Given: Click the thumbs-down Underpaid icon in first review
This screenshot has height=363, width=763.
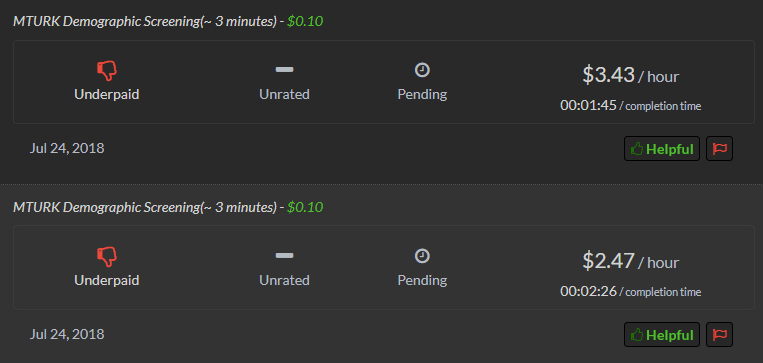Looking at the screenshot, I should 107,71.
